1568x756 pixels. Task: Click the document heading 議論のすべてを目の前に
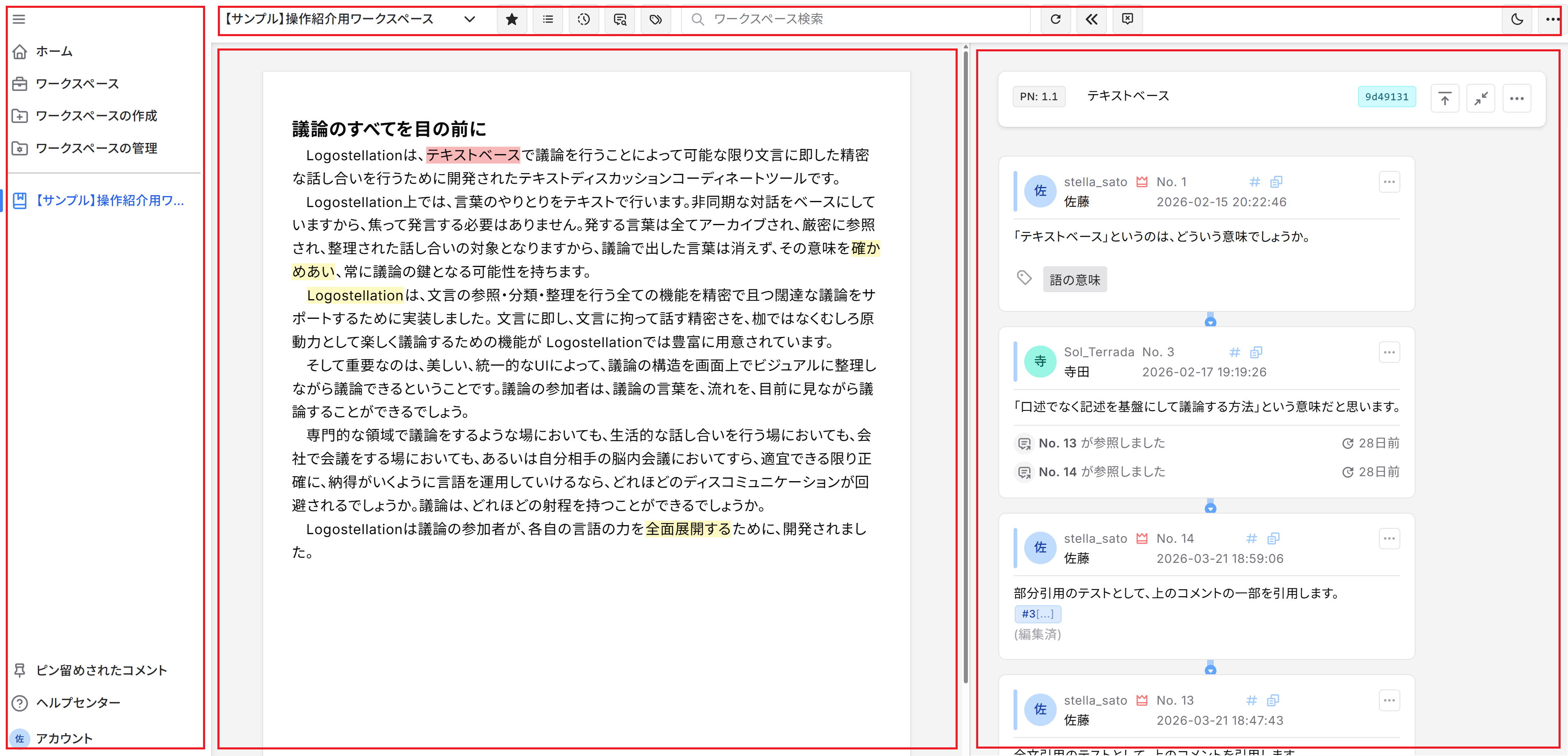point(389,129)
